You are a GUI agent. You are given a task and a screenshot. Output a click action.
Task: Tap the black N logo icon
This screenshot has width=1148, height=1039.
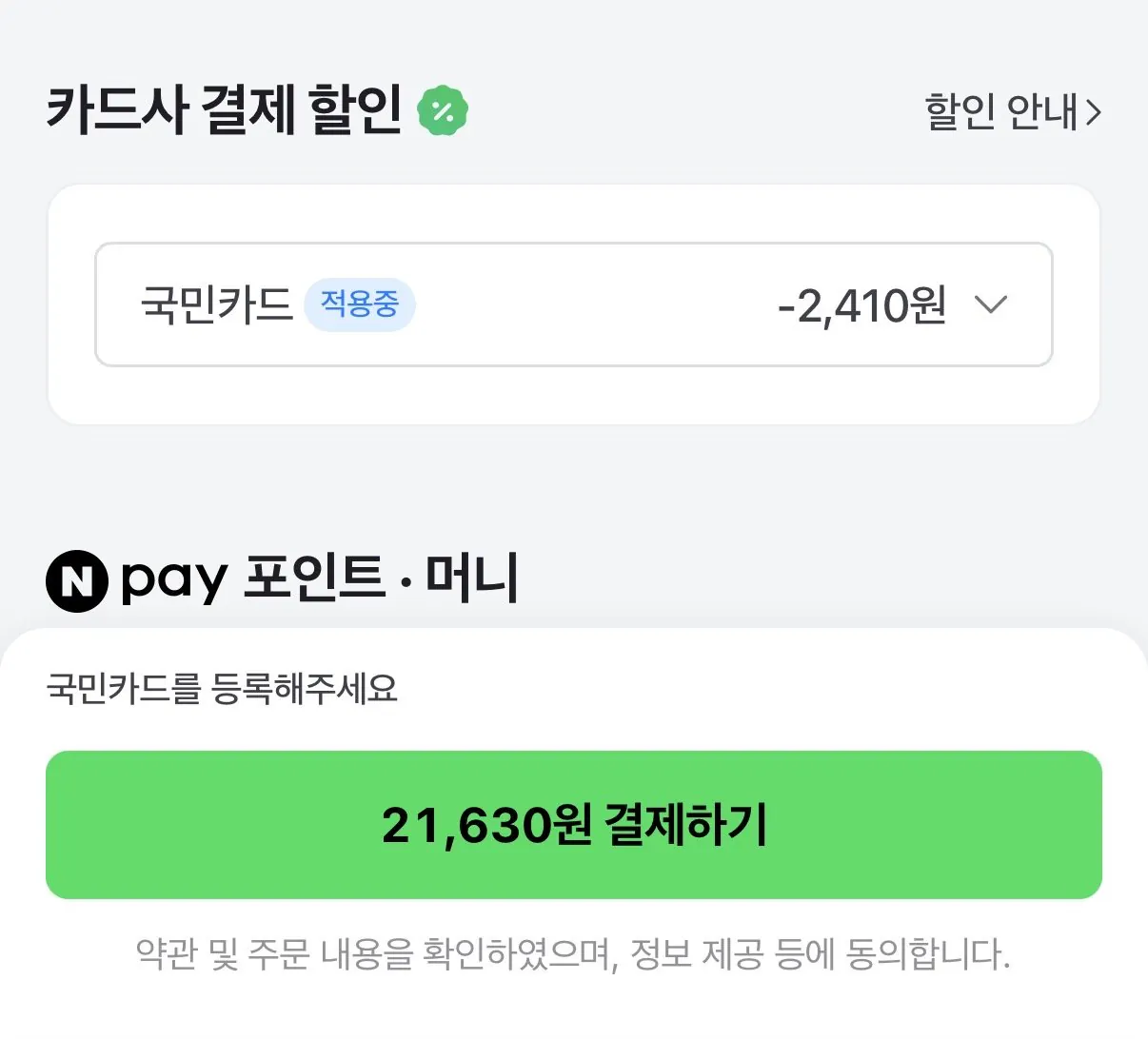pos(76,580)
